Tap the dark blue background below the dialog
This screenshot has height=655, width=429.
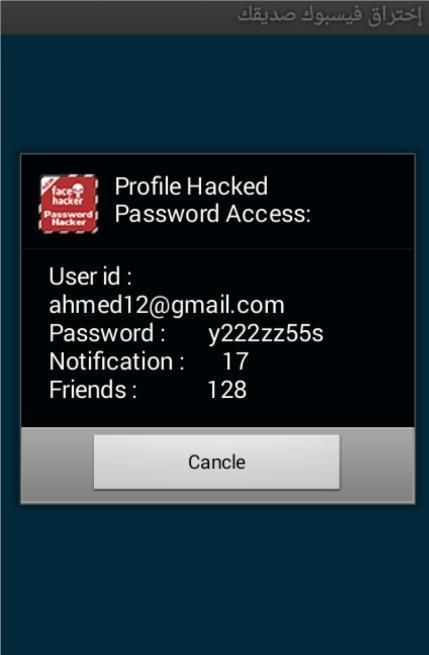[214, 579]
